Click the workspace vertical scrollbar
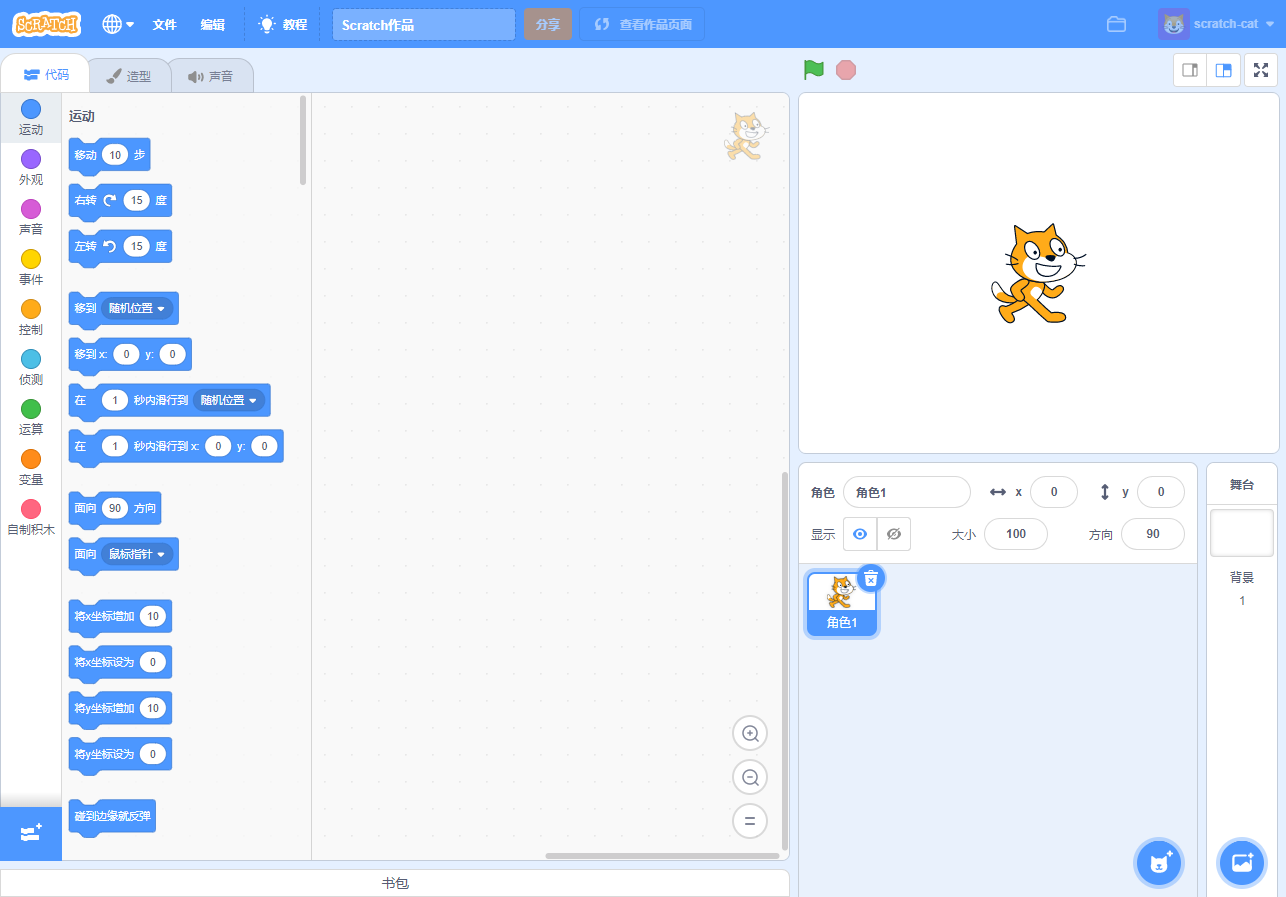 click(x=785, y=660)
